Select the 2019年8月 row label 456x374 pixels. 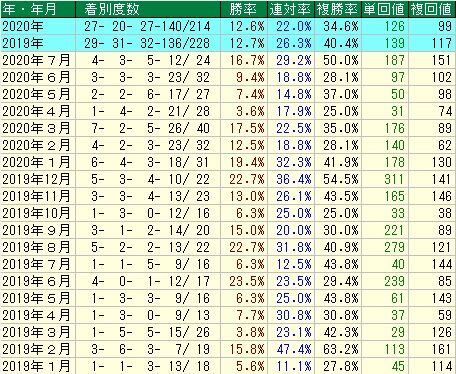36,247
